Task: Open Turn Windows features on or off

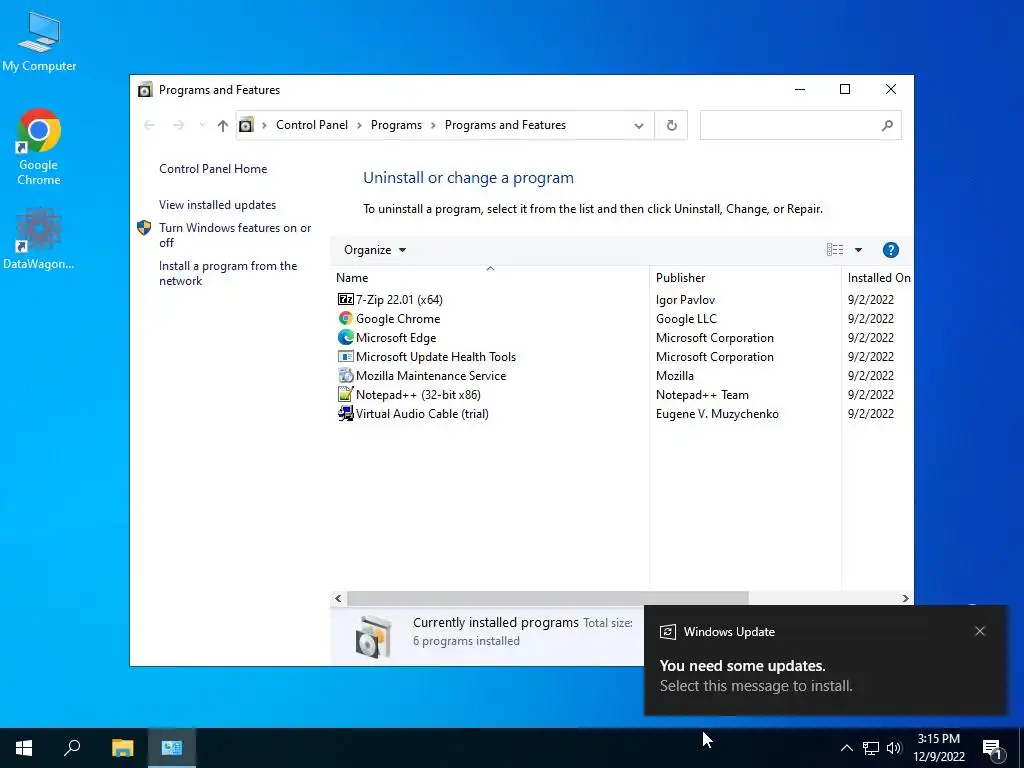Action: tap(235, 235)
